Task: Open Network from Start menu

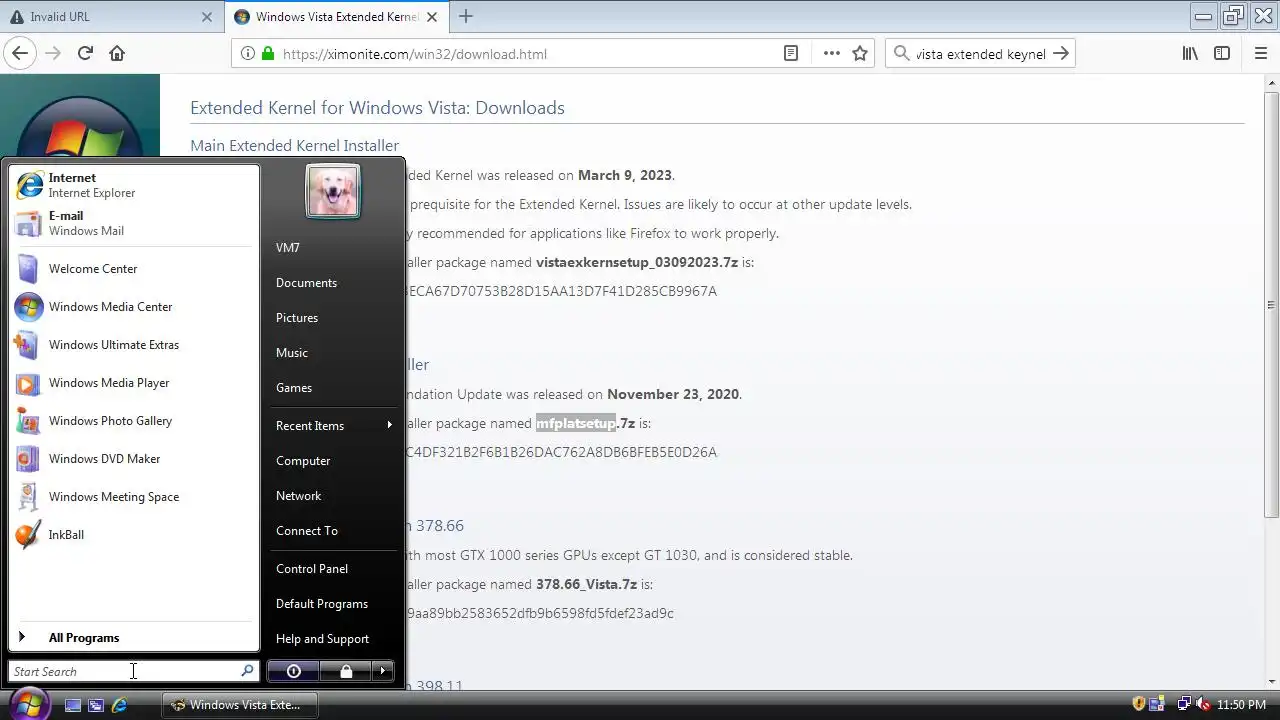Action: click(334, 496)
